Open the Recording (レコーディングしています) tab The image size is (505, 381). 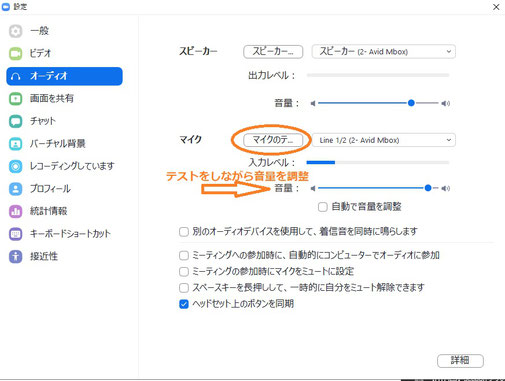click(x=64, y=166)
